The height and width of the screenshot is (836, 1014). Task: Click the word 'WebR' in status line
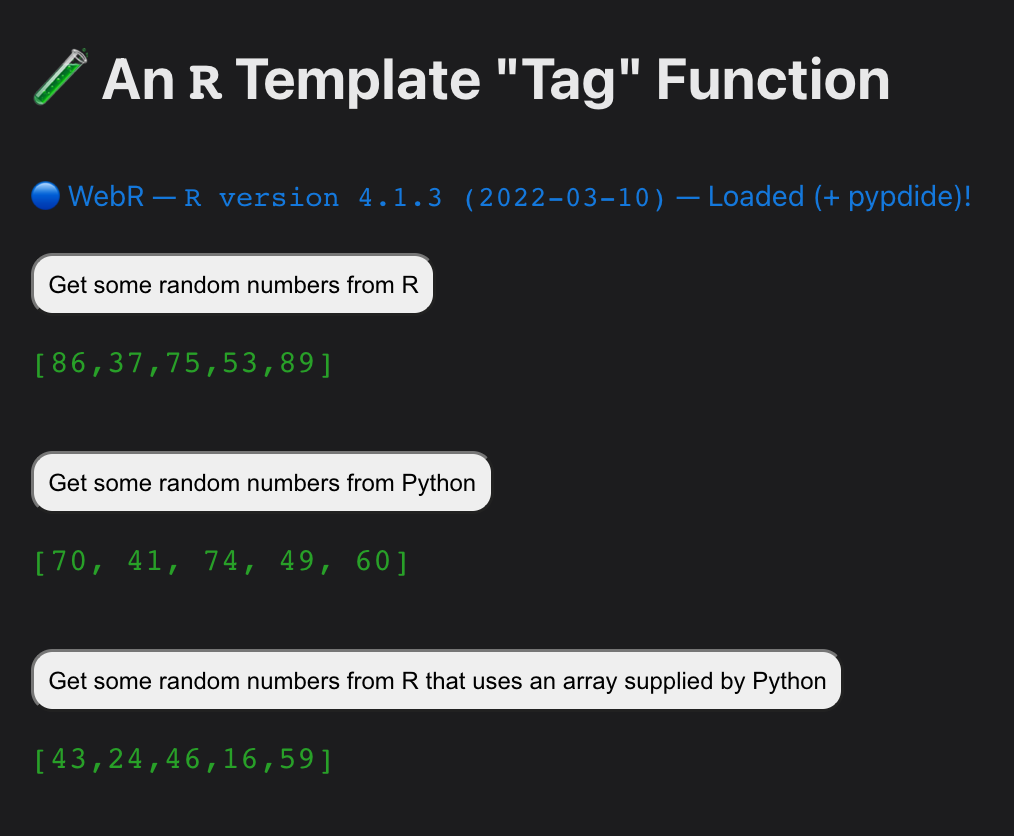tap(106, 197)
